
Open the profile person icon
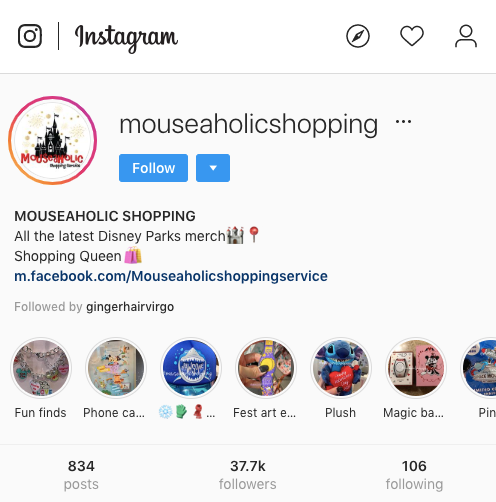[x=466, y=36]
